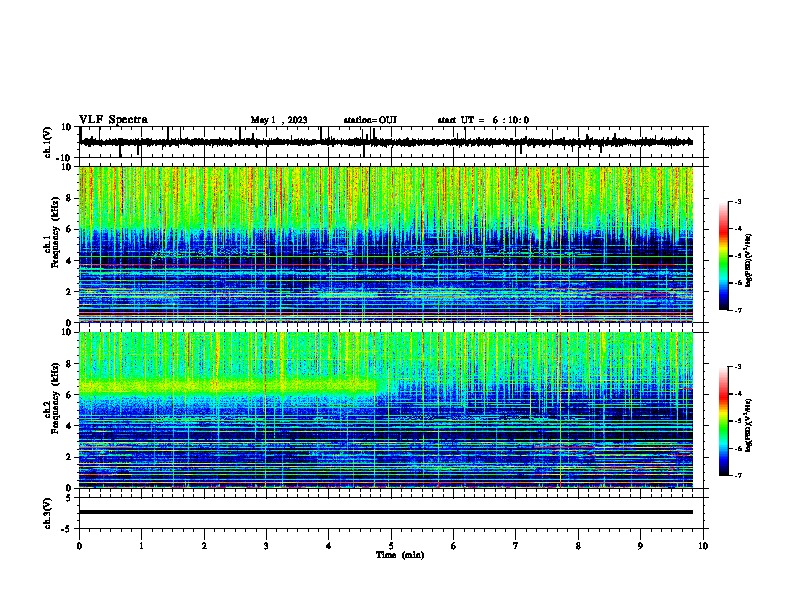Click time tick label "3" on x-axis
This screenshot has width=792, height=612.
(x=266, y=545)
